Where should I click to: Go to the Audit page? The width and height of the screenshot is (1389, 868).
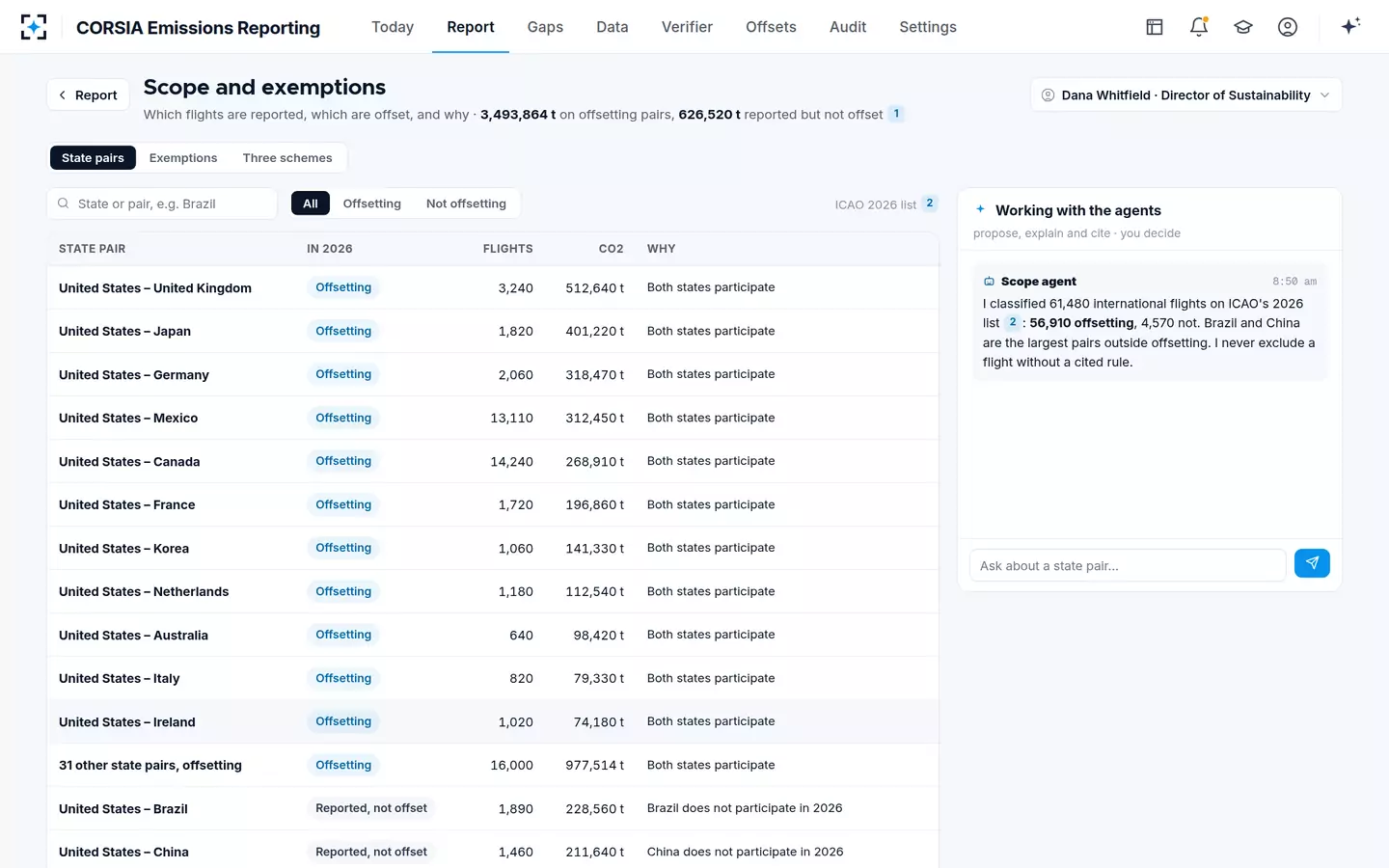(848, 27)
